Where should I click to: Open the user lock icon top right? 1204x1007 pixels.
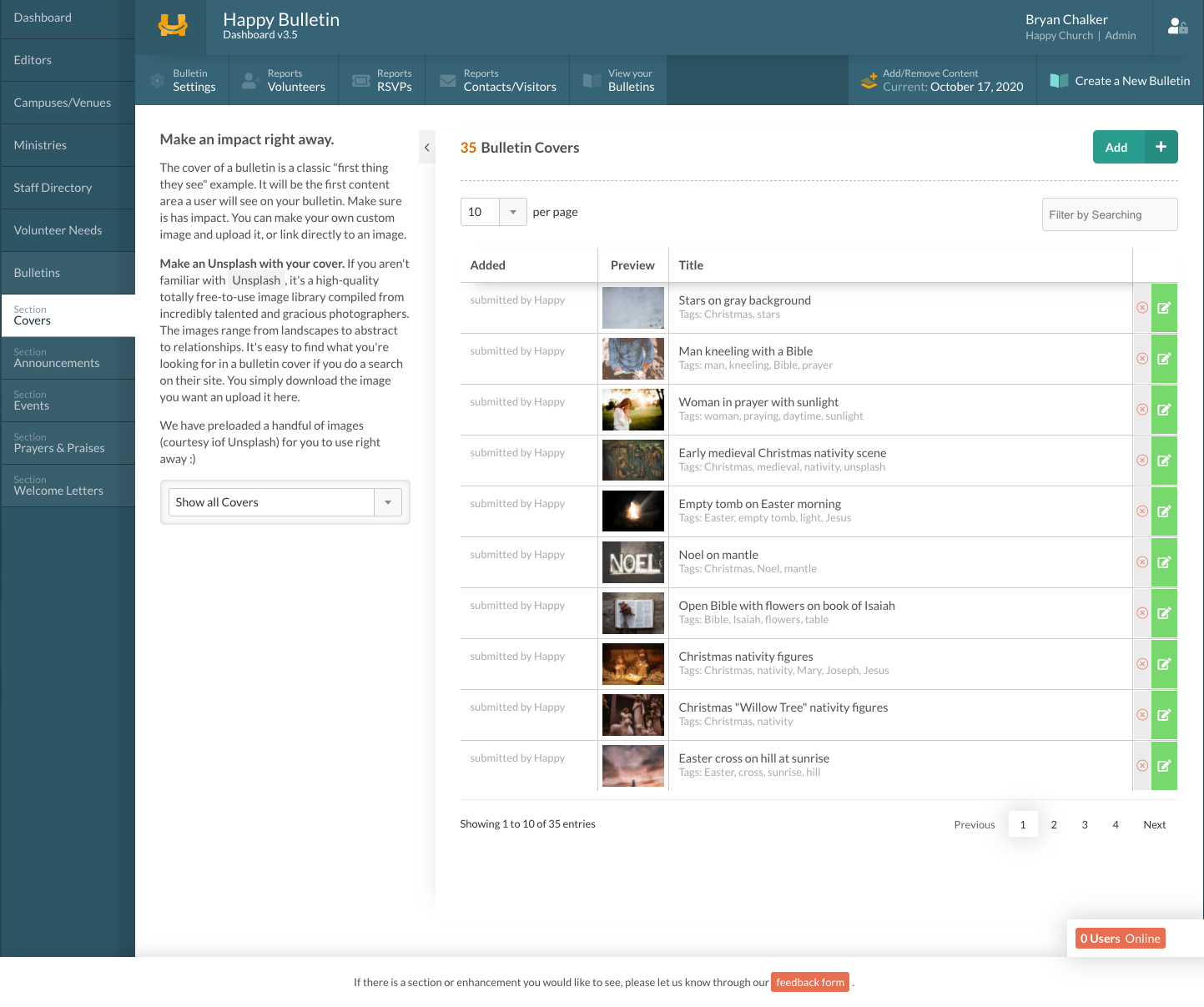[x=1177, y=26]
